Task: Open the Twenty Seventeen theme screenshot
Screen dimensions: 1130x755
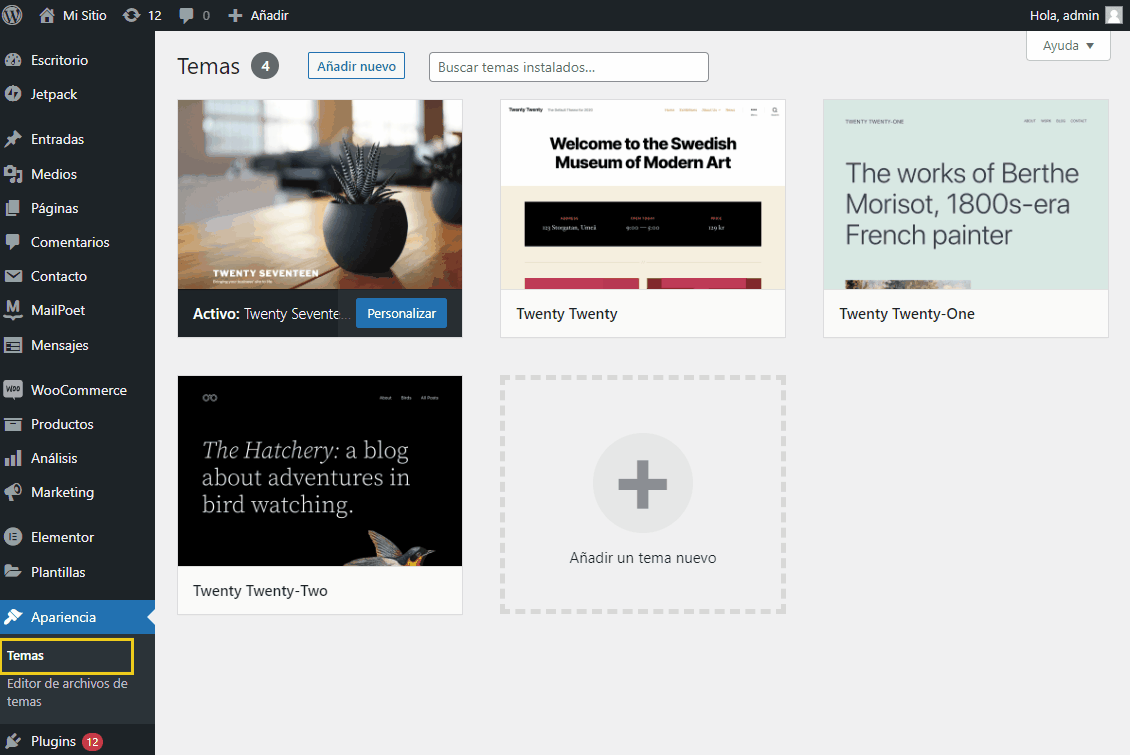Action: tap(320, 195)
